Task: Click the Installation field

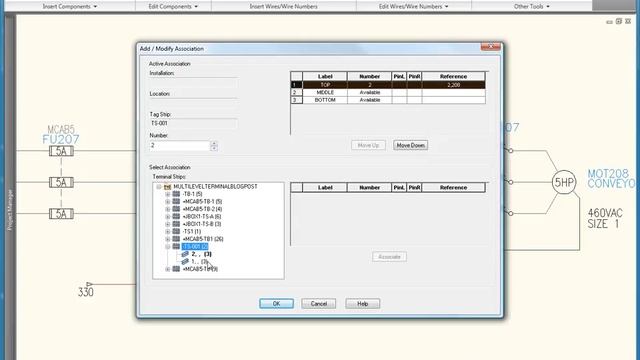Action: click(x=193, y=82)
